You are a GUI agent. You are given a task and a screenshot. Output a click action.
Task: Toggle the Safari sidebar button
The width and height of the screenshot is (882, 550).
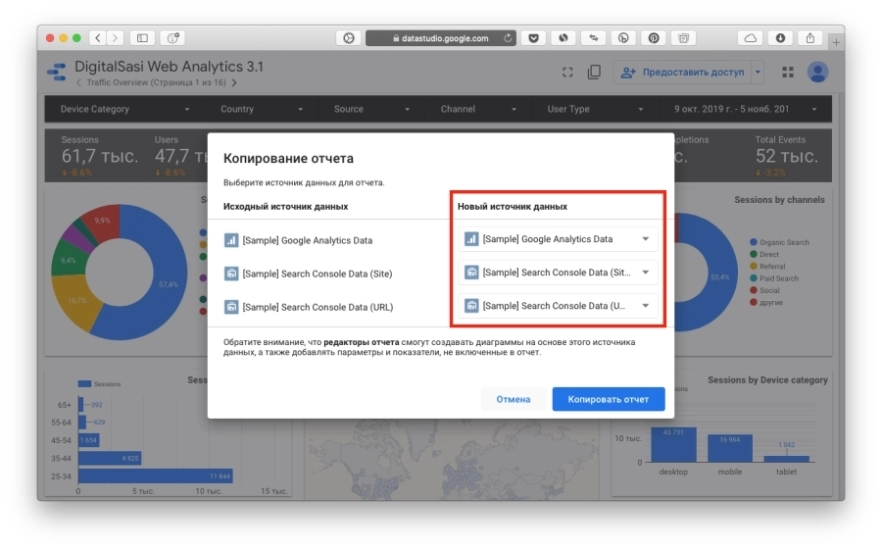point(142,38)
